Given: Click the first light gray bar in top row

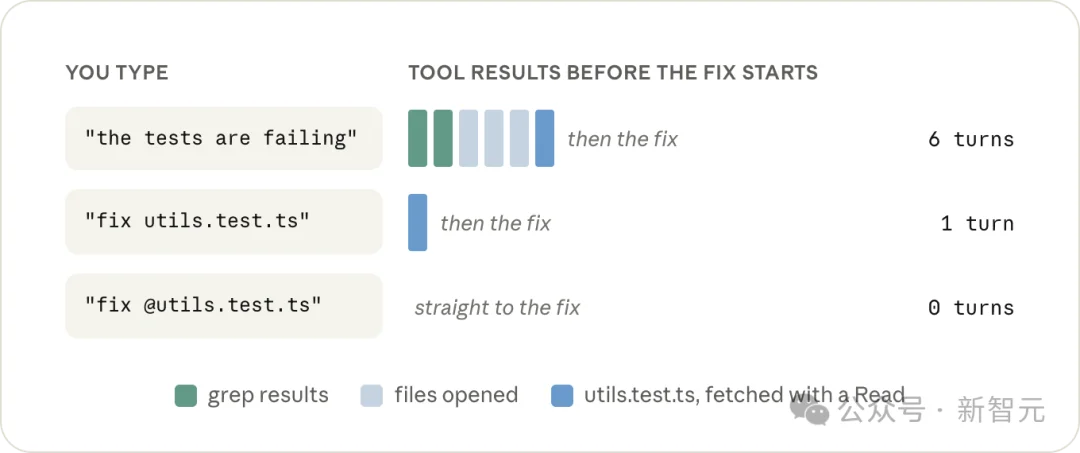Looking at the screenshot, I should tap(468, 138).
